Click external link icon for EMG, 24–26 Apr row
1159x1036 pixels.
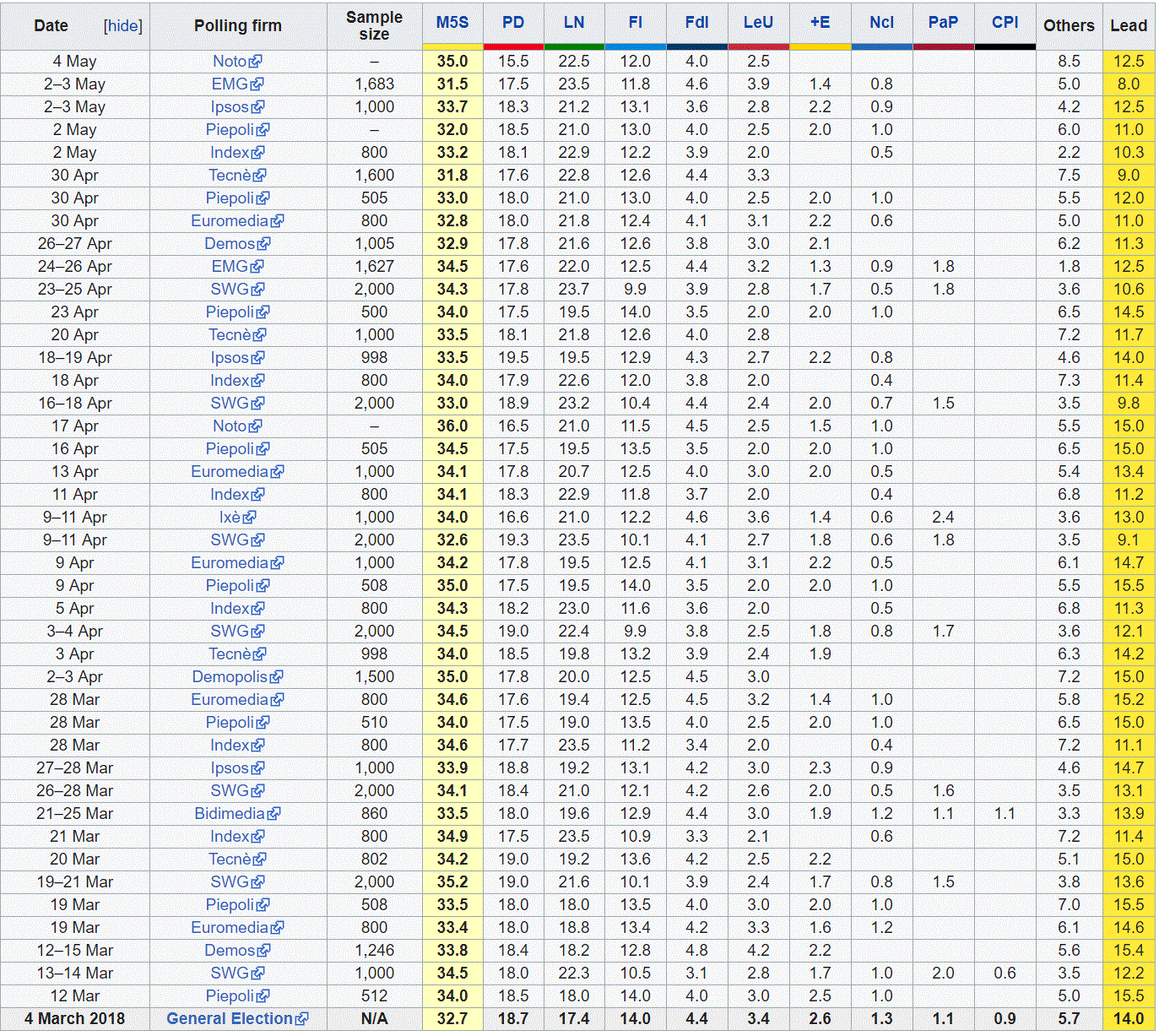tap(257, 267)
